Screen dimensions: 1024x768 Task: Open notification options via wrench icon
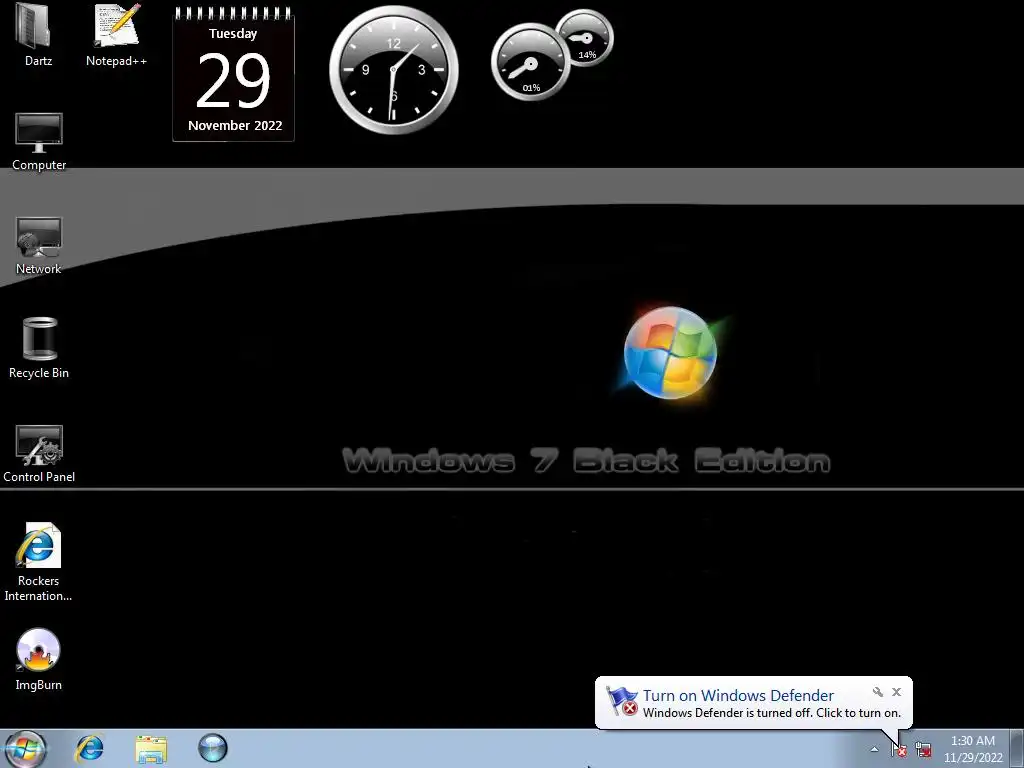[x=878, y=692]
